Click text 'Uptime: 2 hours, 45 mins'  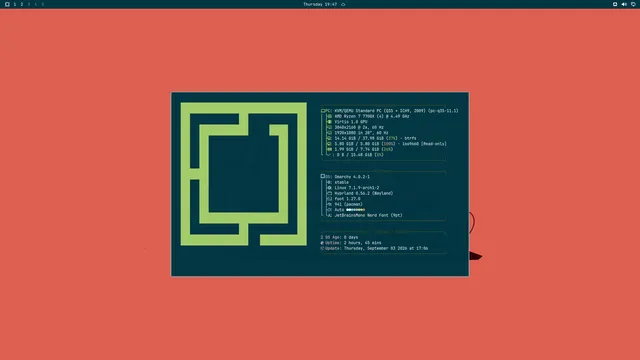point(353,243)
